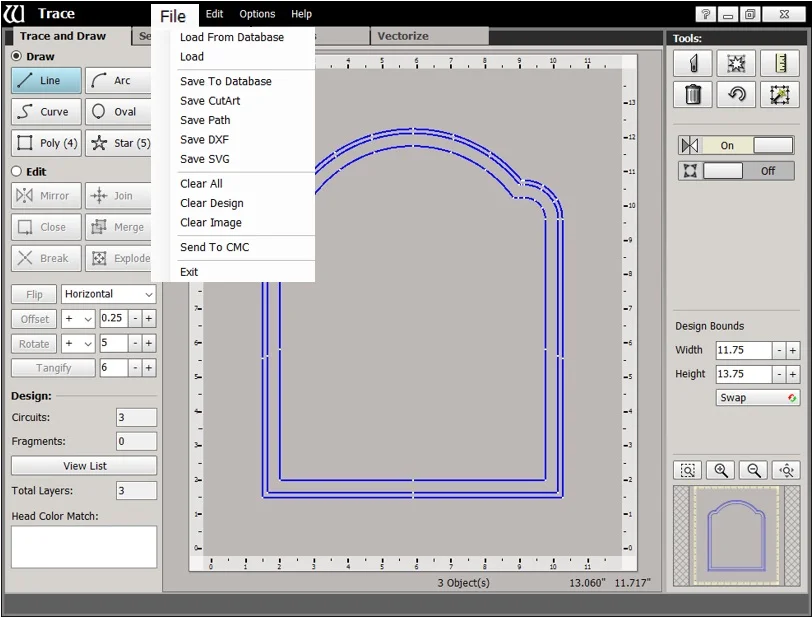Select the Edit radio button
The width and height of the screenshot is (812, 618).
[17, 171]
